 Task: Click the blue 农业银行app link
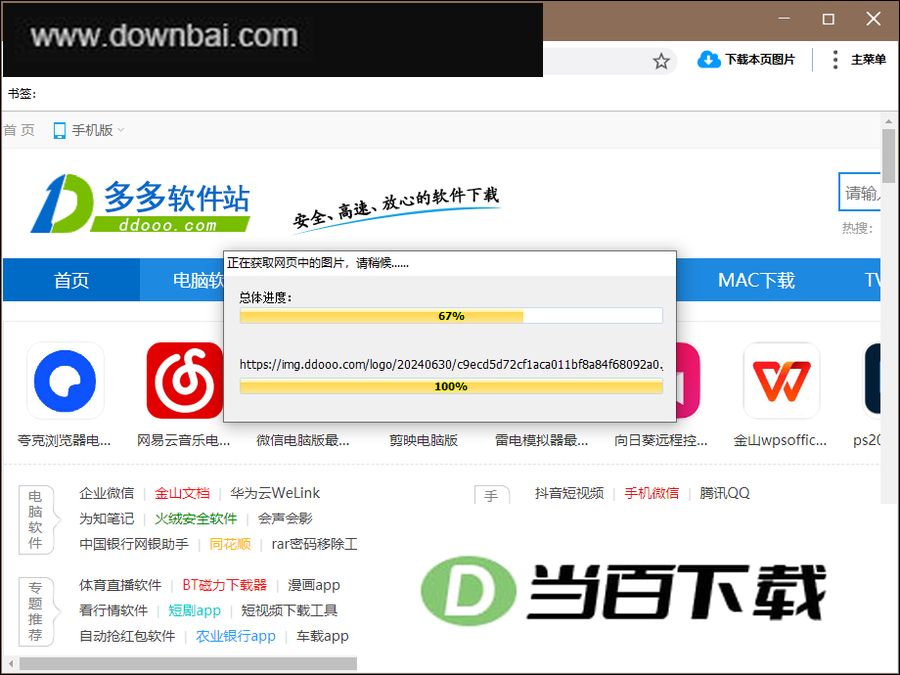[x=236, y=636]
